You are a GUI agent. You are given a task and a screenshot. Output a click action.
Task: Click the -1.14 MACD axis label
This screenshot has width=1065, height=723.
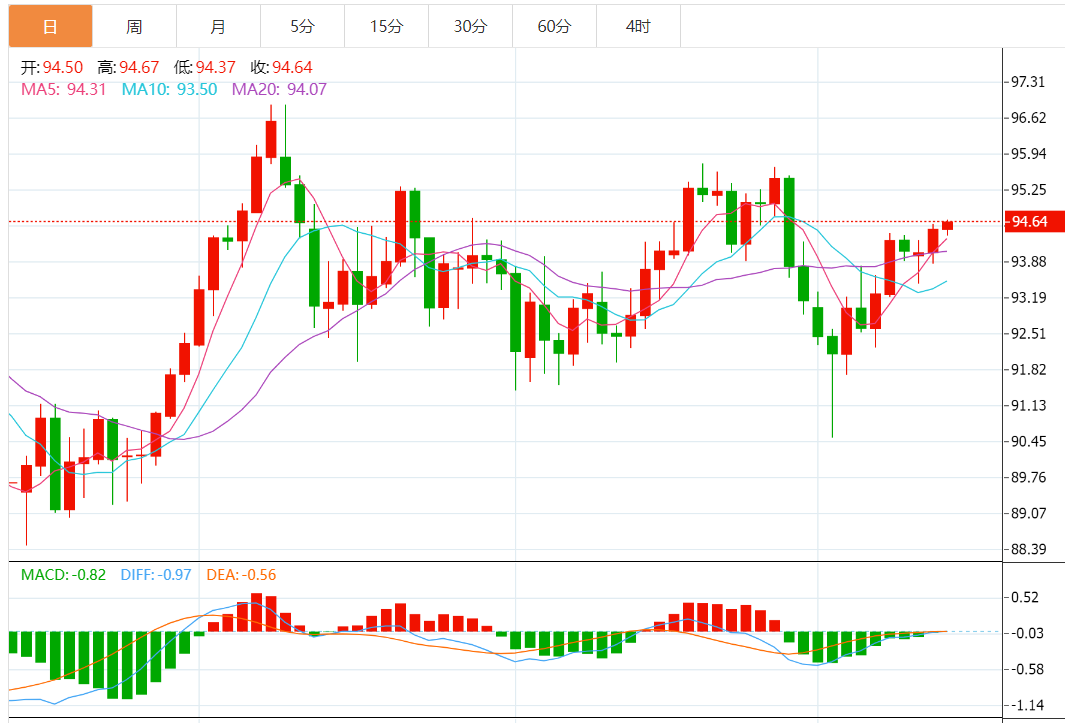[x=1026, y=705]
